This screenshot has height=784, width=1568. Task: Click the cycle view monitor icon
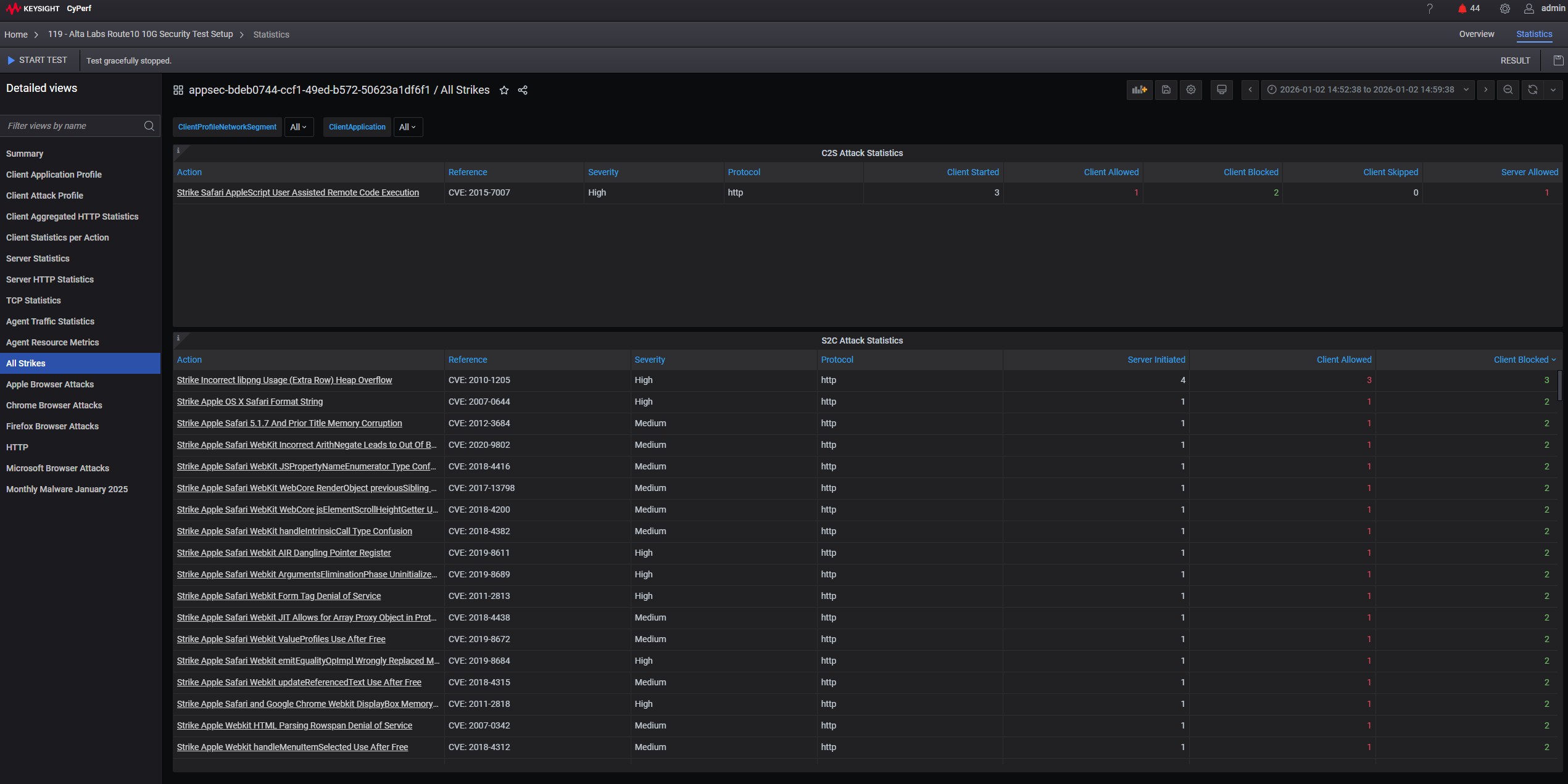pos(1221,90)
